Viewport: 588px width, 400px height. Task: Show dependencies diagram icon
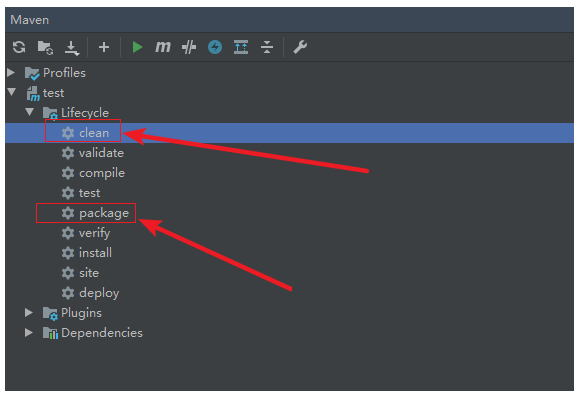tap(241, 47)
